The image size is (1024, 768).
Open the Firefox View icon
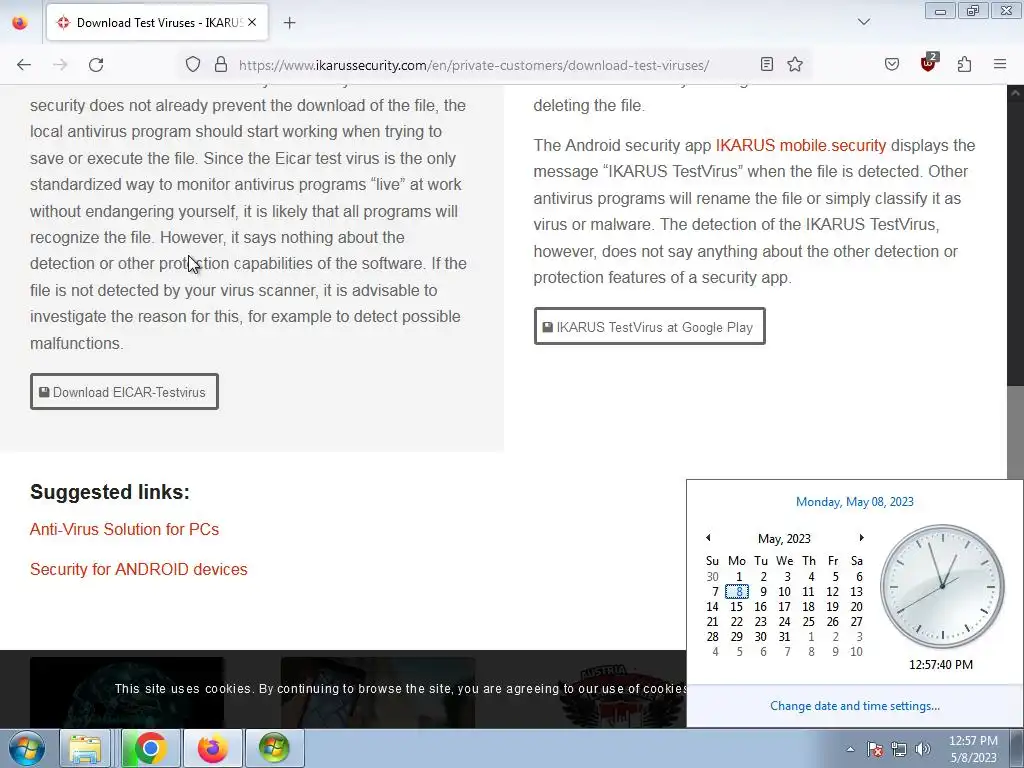(x=20, y=22)
